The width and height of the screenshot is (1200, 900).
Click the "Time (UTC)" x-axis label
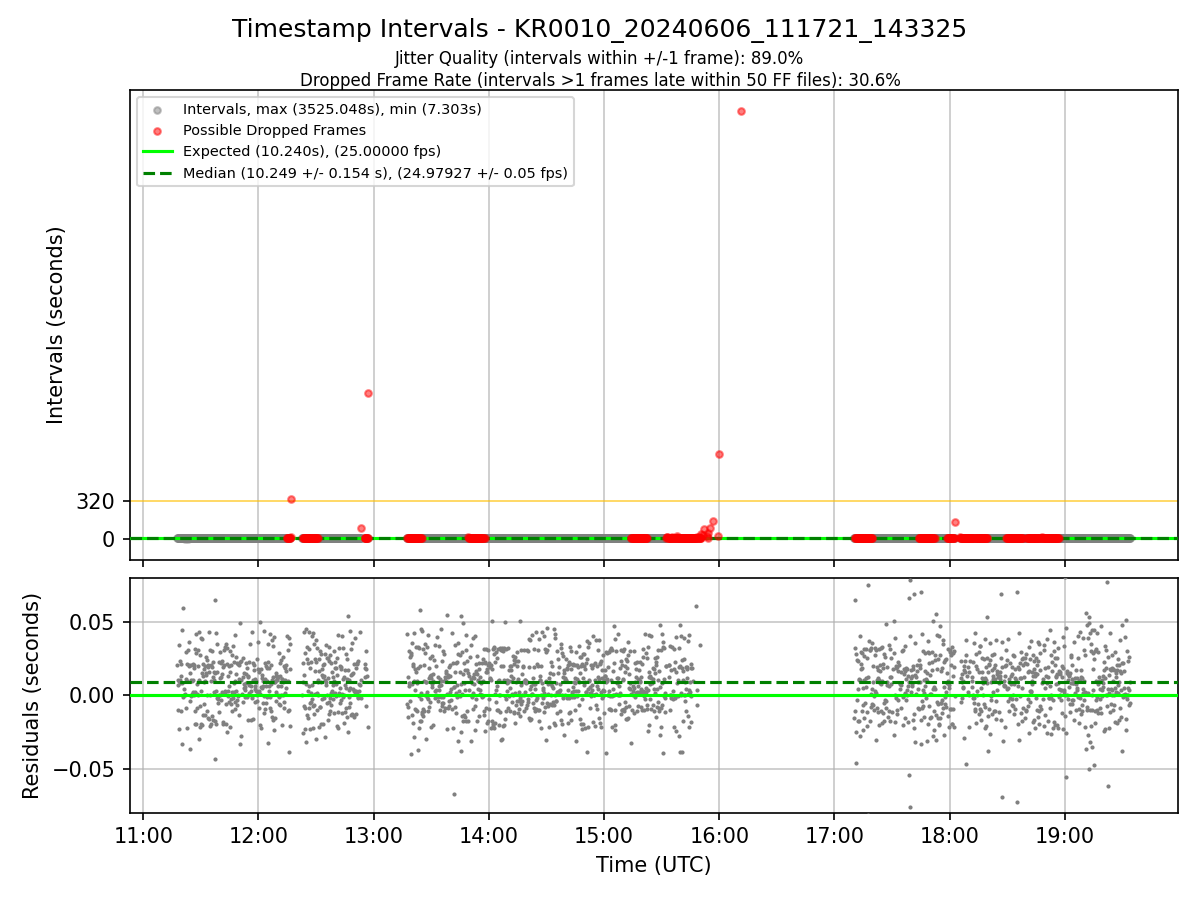coord(653,865)
